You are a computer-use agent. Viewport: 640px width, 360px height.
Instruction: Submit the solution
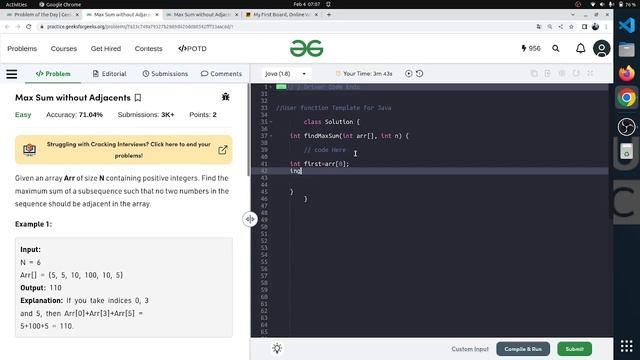point(574,349)
